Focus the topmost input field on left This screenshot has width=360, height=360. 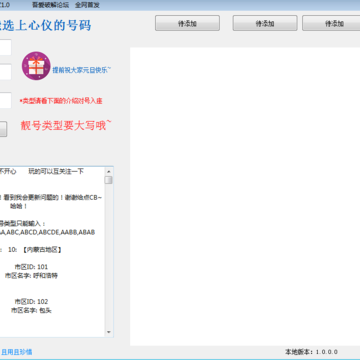5,47
